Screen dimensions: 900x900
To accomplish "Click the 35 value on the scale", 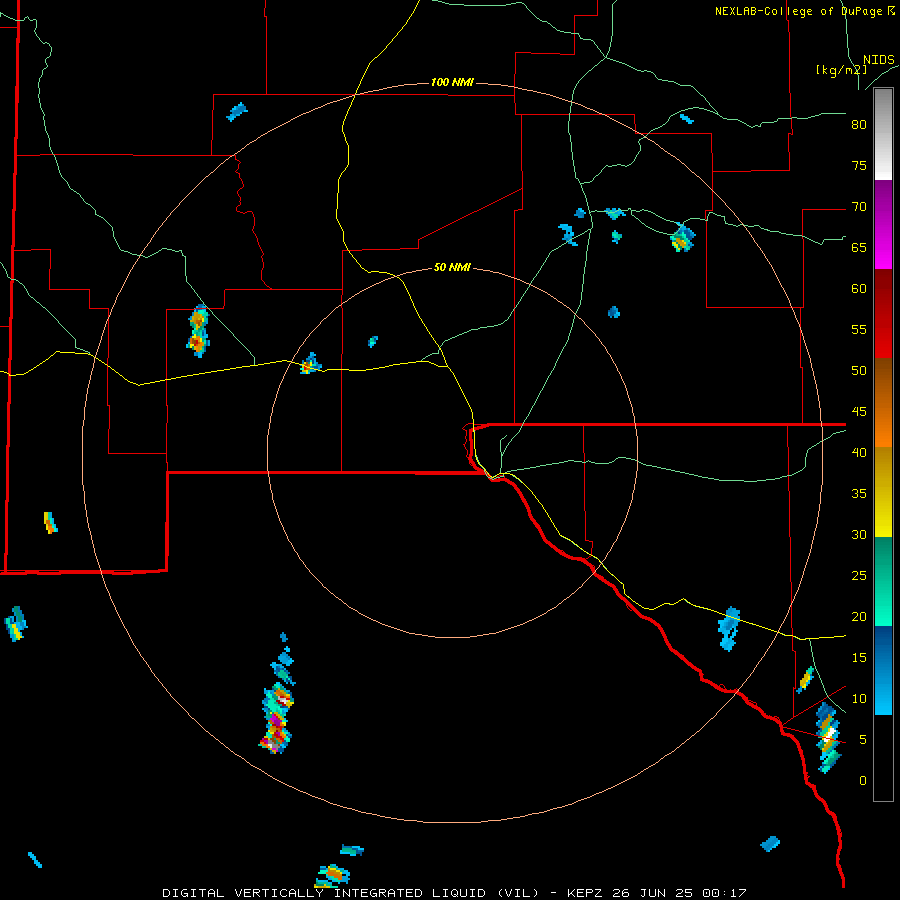I will point(859,494).
